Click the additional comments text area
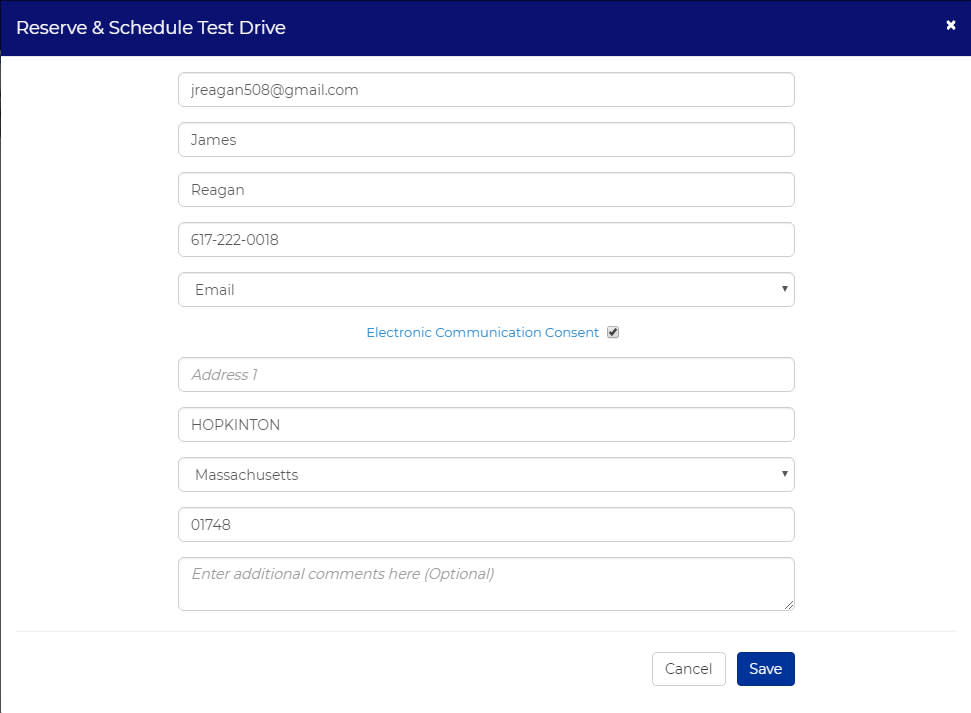This screenshot has height=713, width=971. coord(486,584)
